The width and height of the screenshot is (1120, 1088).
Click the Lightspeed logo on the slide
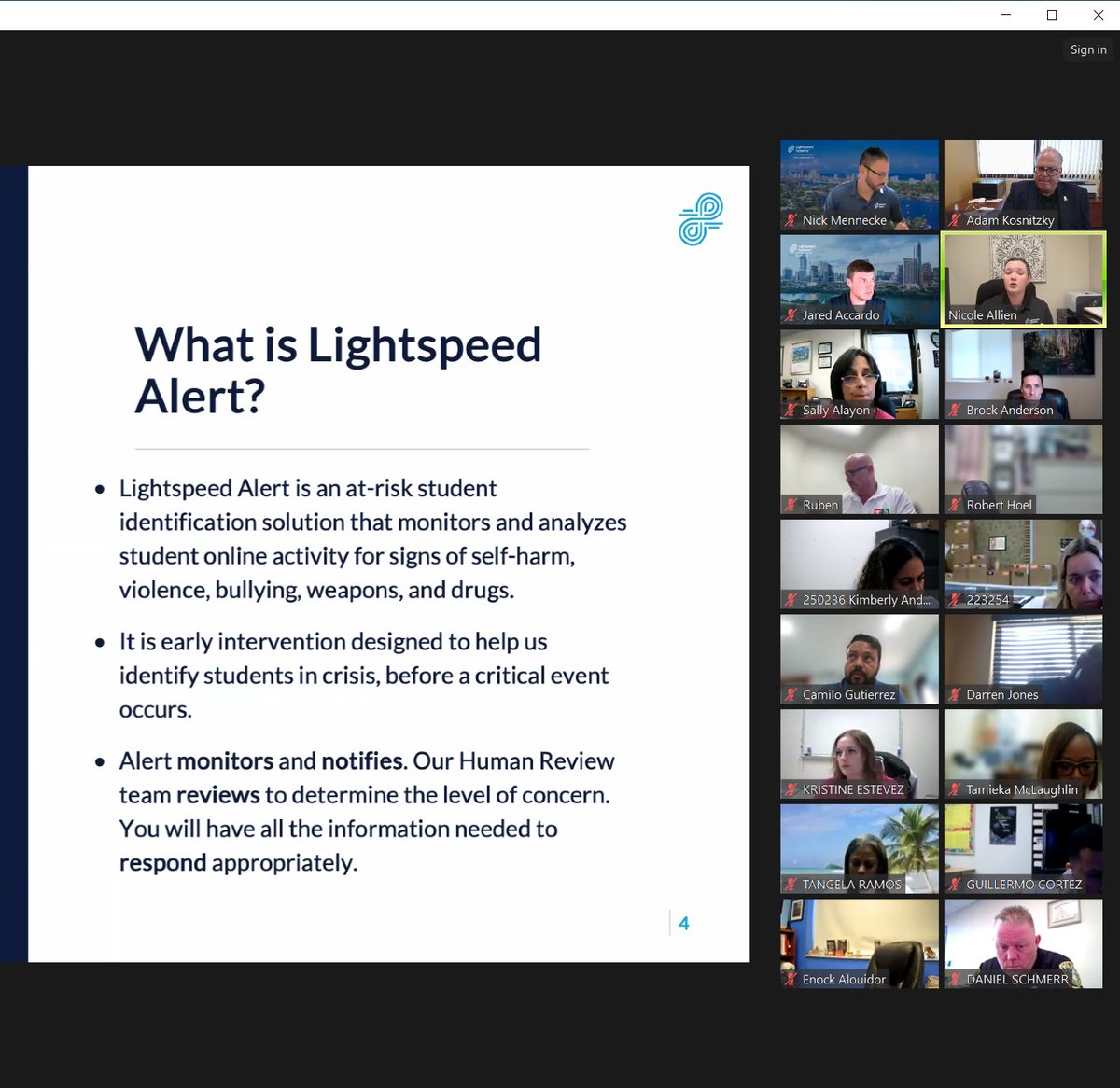pos(701,218)
